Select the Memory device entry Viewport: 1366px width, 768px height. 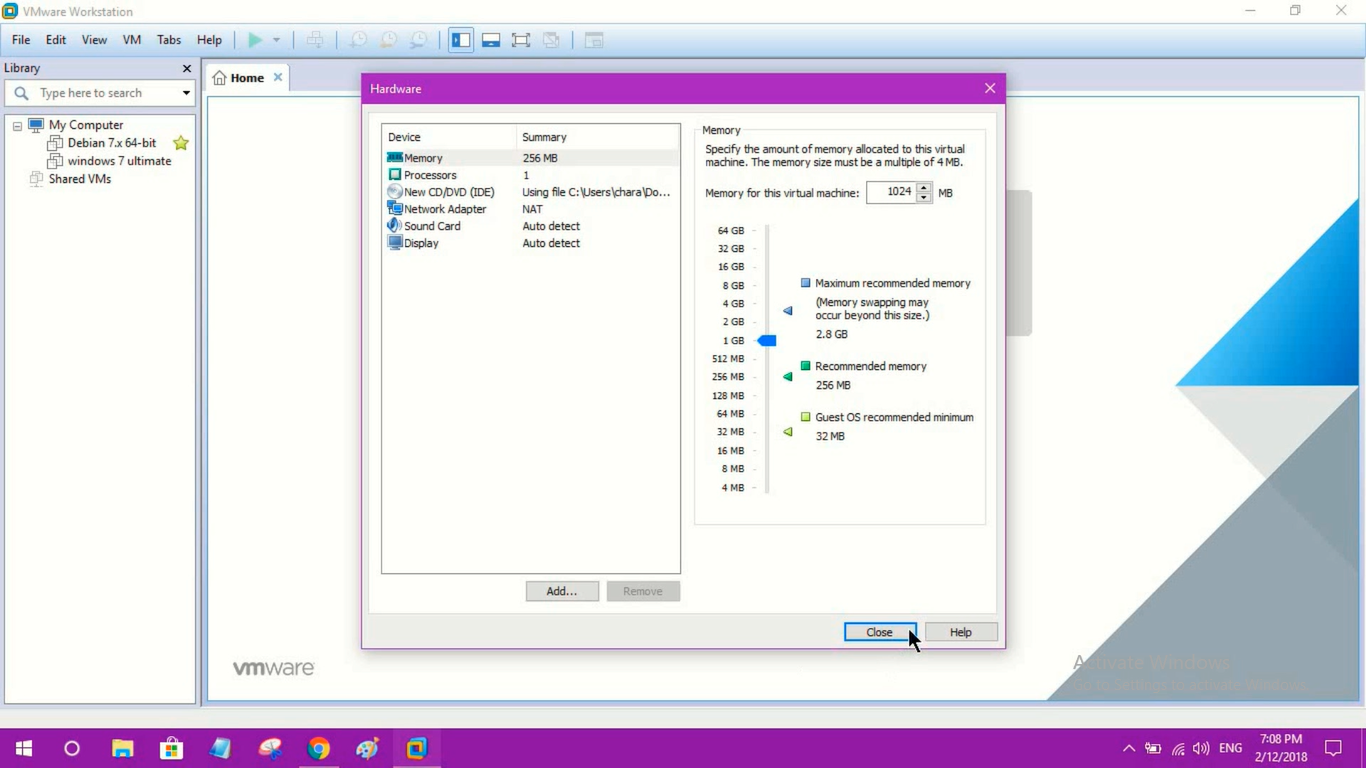[x=421, y=157]
